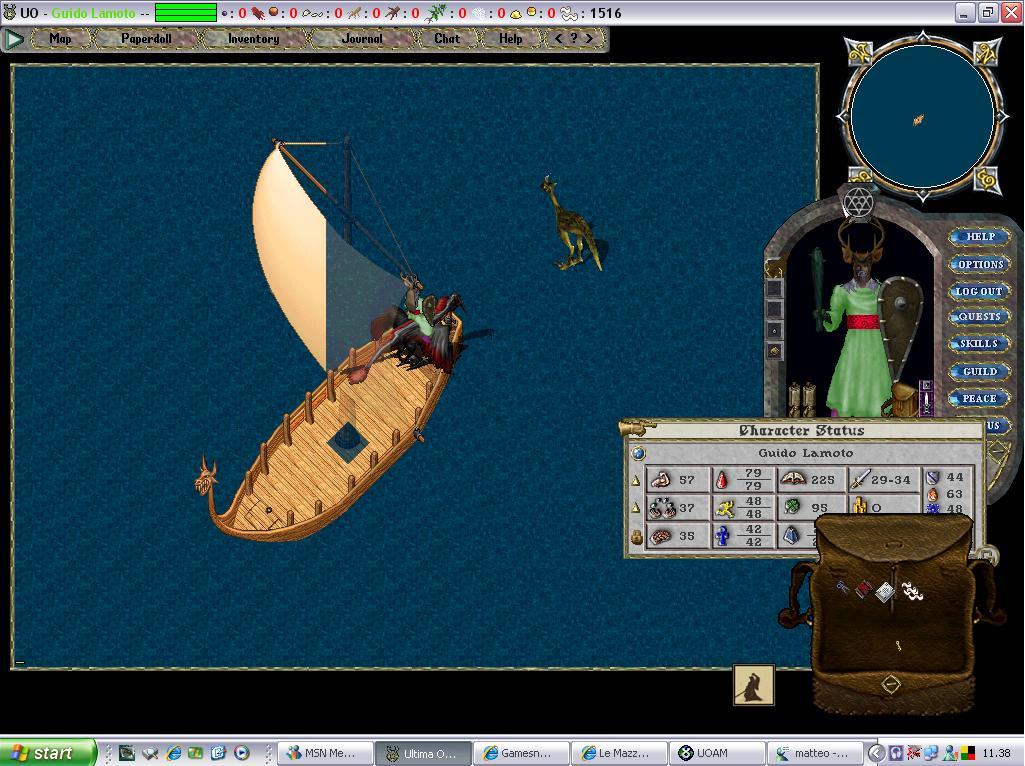This screenshot has width=1025, height=766.
Task: Switch to the UOAM taskbar button
Action: click(x=716, y=753)
